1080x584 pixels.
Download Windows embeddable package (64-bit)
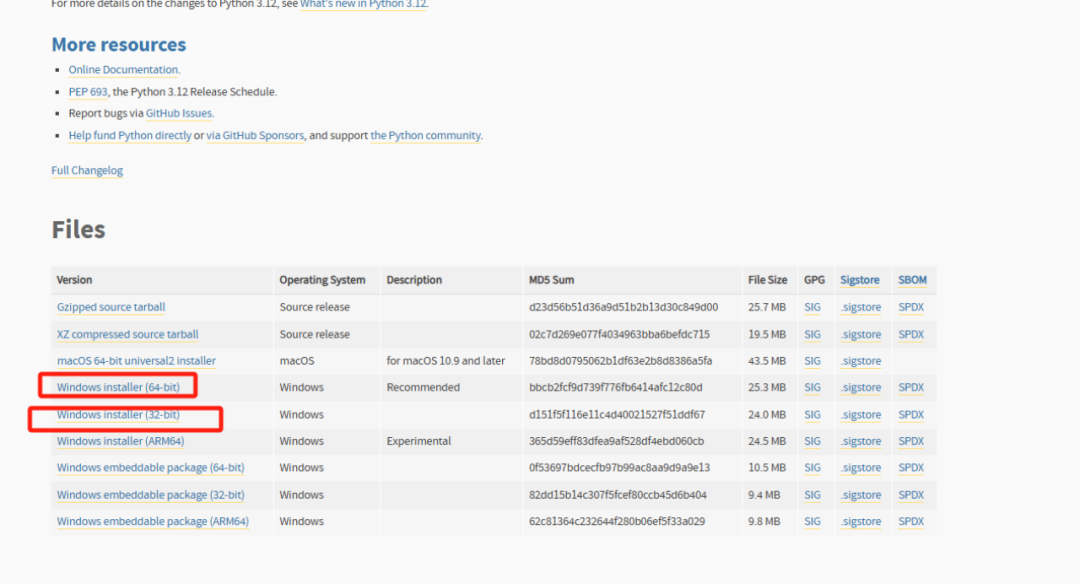[x=151, y=468]
